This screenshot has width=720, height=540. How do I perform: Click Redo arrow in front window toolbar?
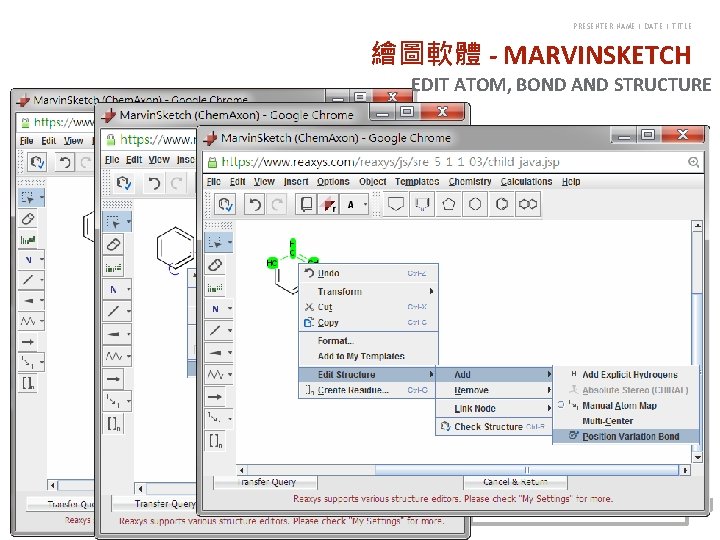[276, 204]
